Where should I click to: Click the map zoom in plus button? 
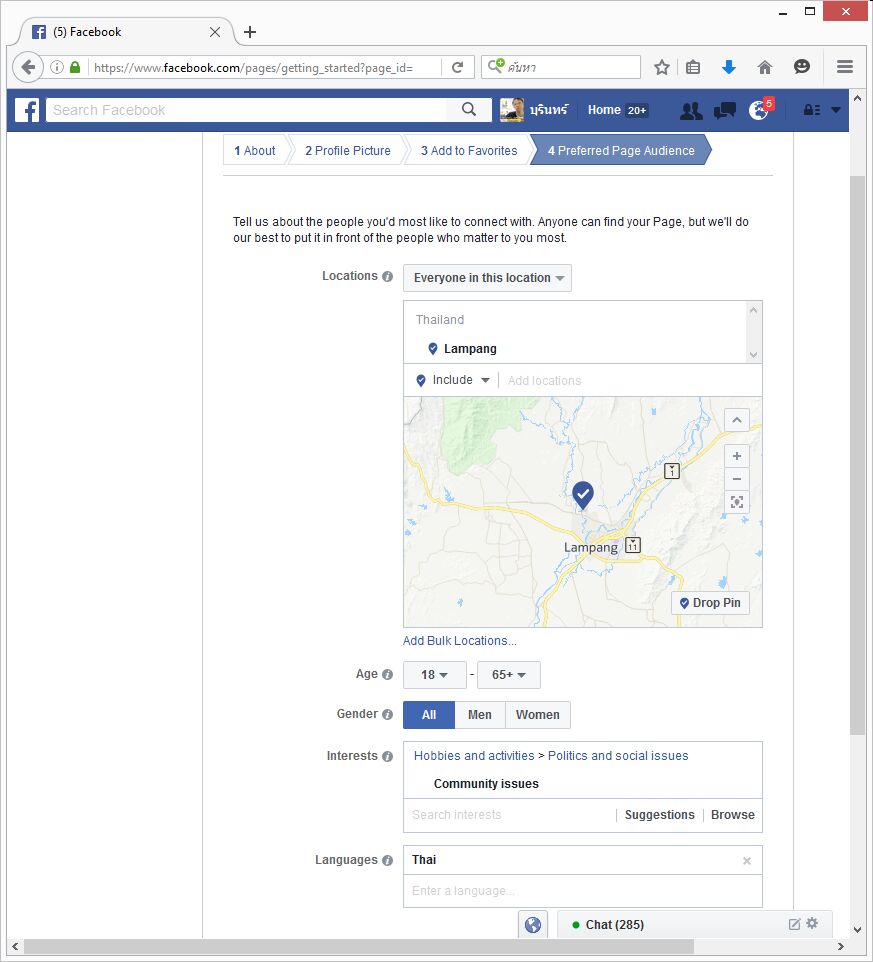tap(737, 456)
